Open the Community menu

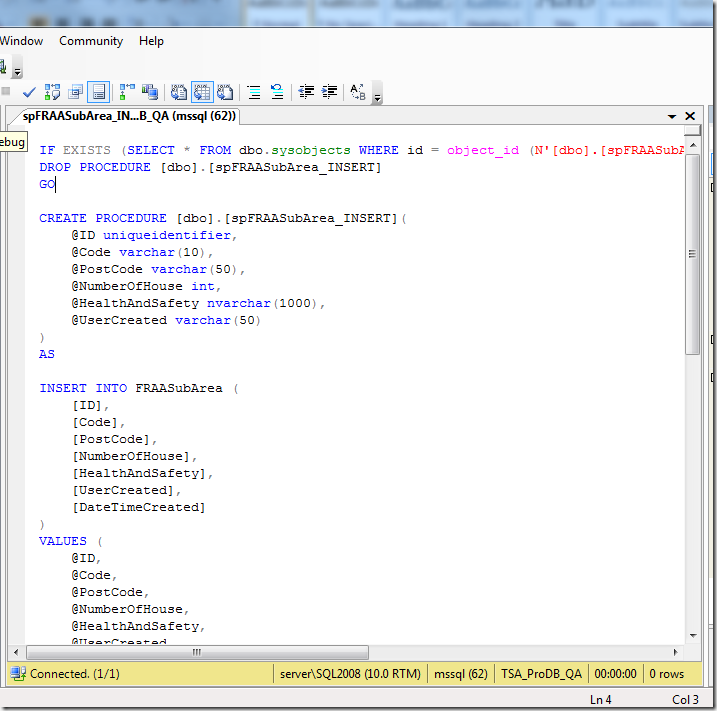(91, 41)
